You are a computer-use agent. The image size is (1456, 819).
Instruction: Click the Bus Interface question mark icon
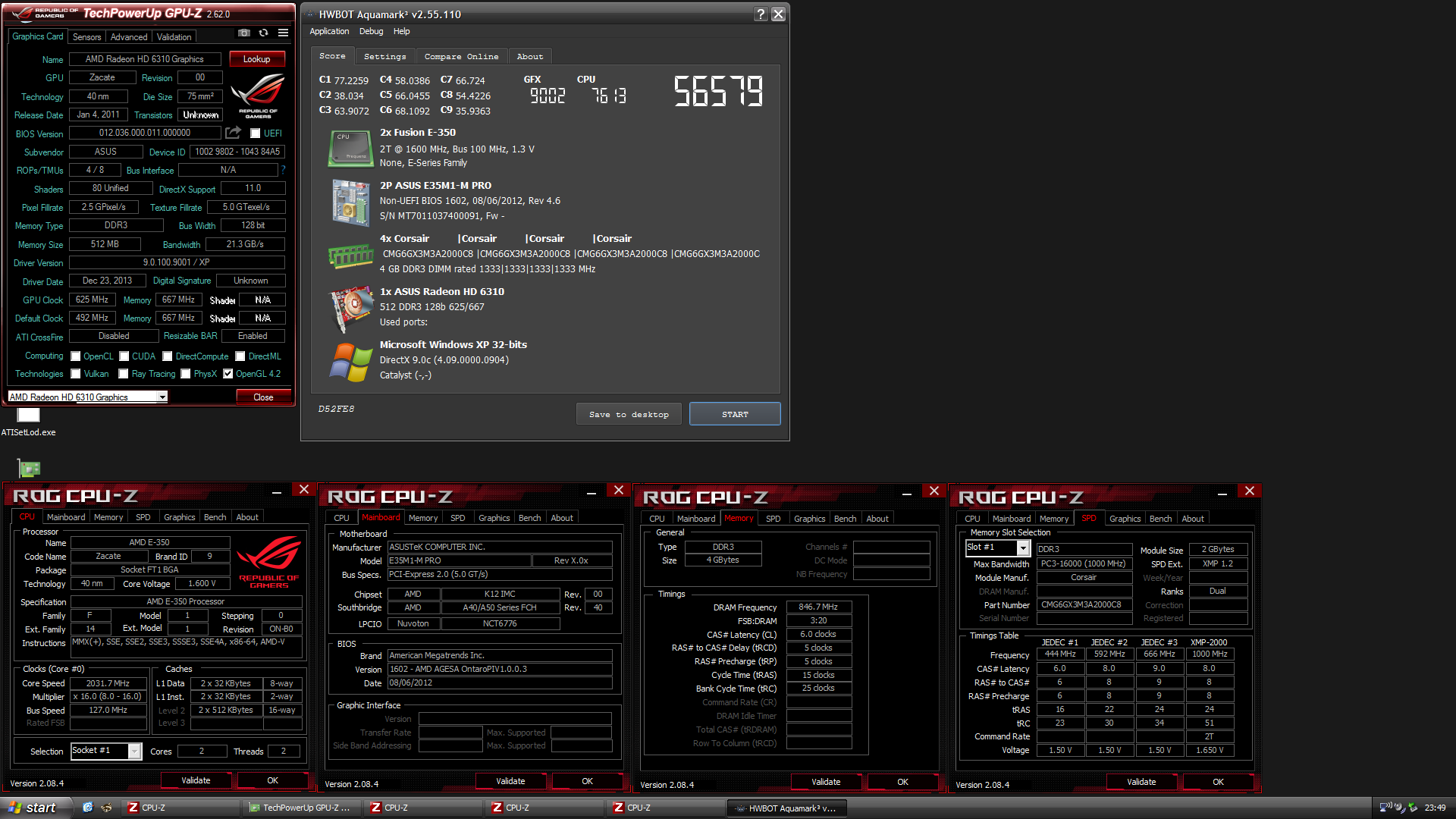pos(284,170)
